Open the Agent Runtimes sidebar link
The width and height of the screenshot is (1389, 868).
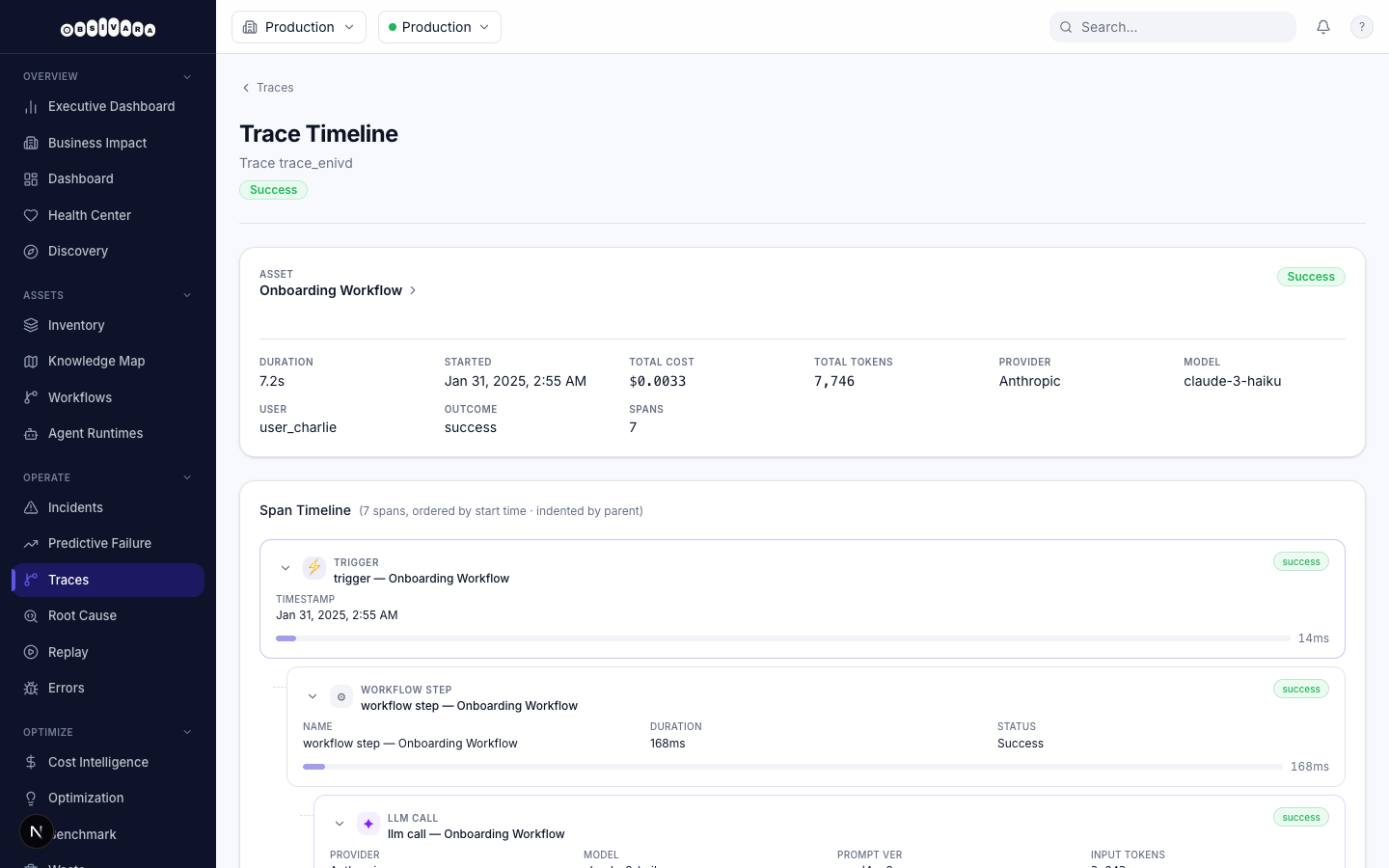tap(108, 433)
